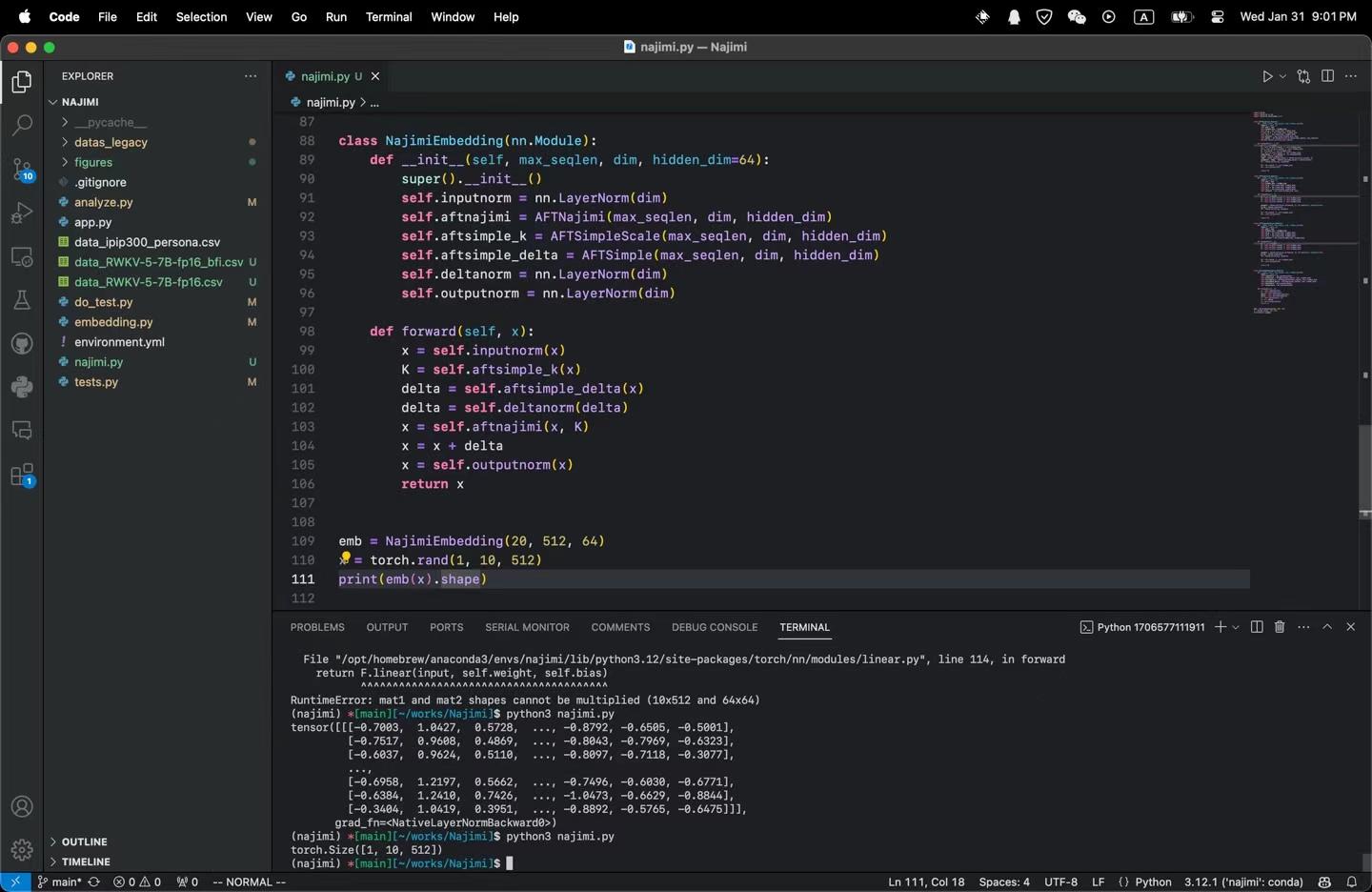Split the editor to the right
Viewport: 1372px width, 892px height.
click(x=1327, y=76)
